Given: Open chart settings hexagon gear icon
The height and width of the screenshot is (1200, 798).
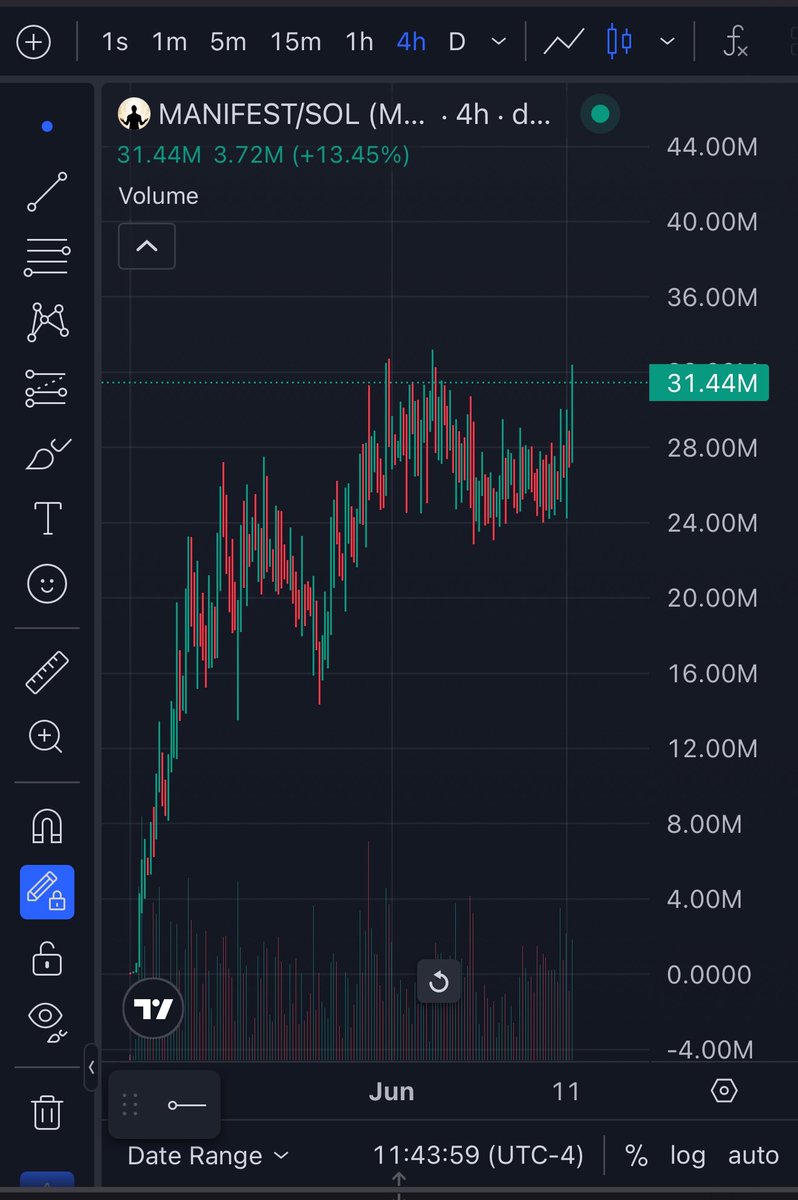Looking at the screenshot, I should click(724, 1090).
